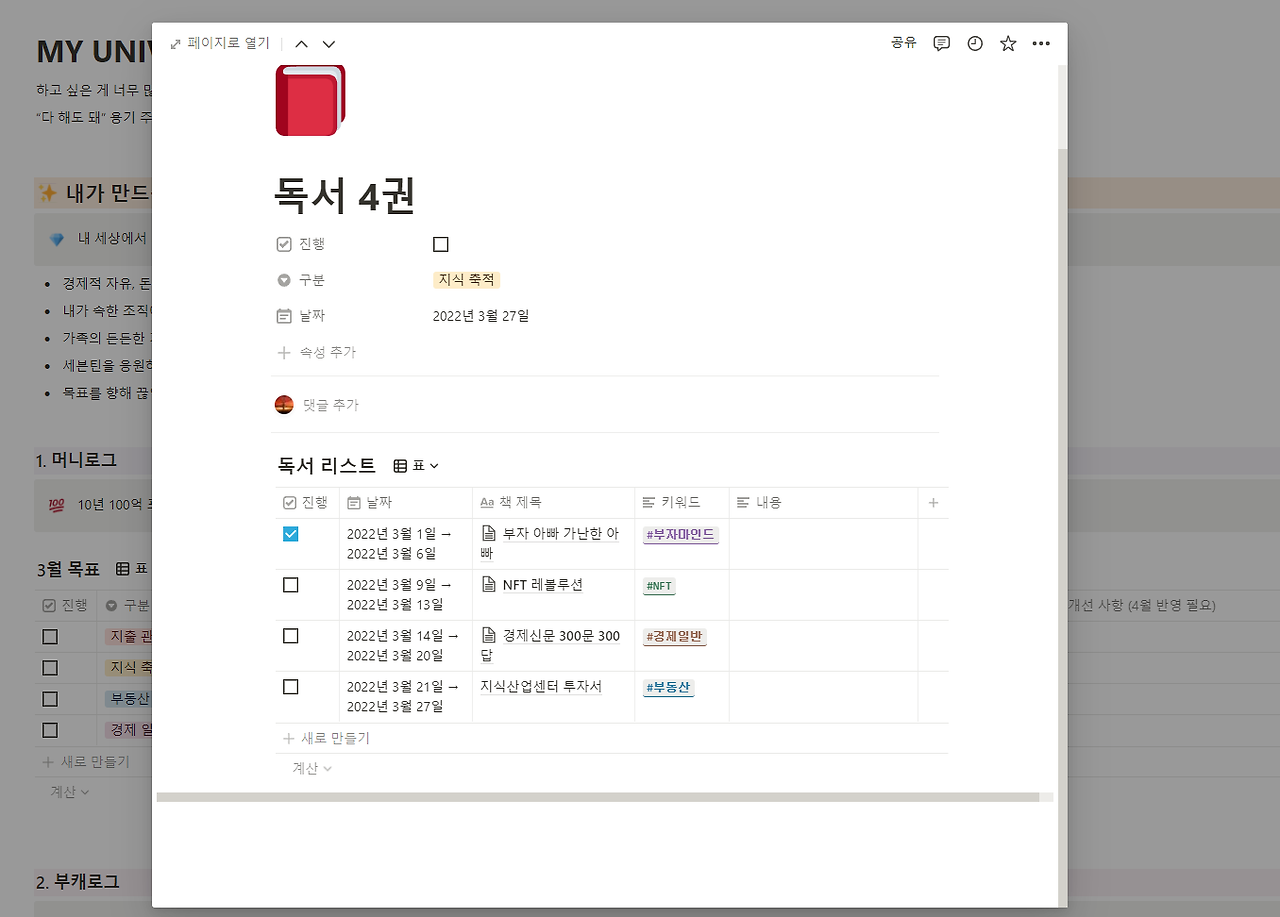Open the more options (•••) menu icon
The width and height of the screenshot is (1280, 917).
[x=1041, y=43]
